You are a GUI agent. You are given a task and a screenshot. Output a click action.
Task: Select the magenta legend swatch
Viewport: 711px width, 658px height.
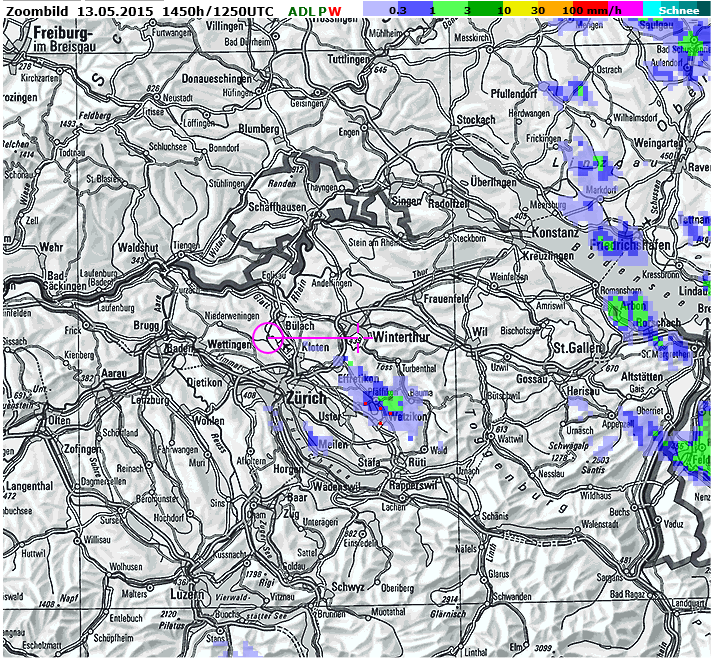click(x=625, y=9)
